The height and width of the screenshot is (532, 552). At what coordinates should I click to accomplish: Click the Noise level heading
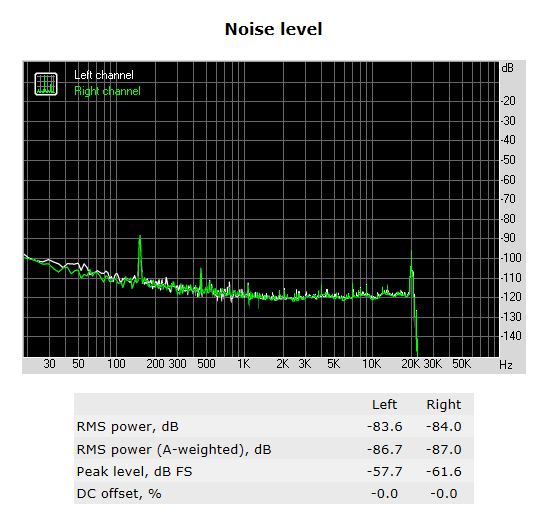pyautogui.click(x=274, y=29)
